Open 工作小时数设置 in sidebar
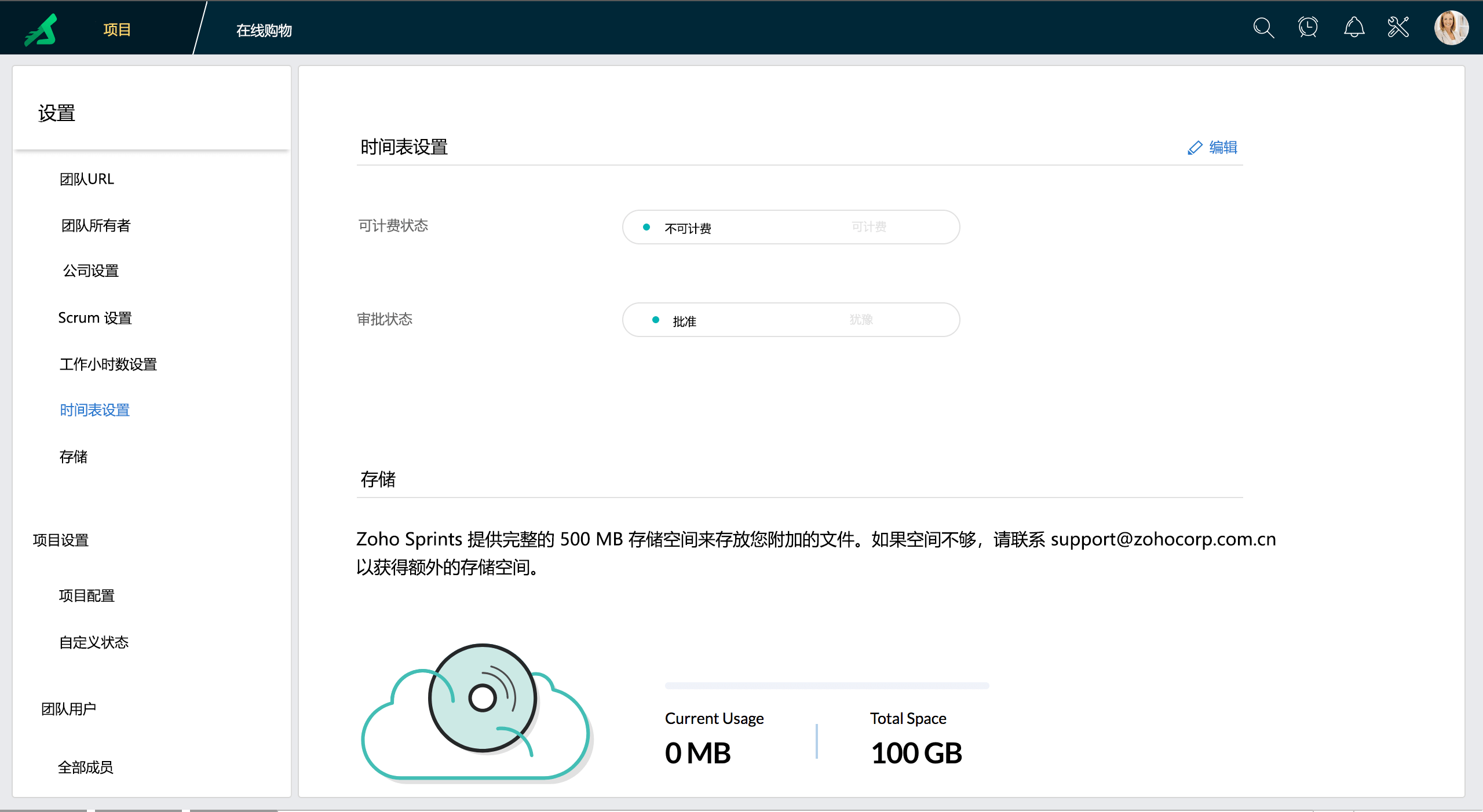The height and width of the screenshot is (812, 1483). coord(108,364)
